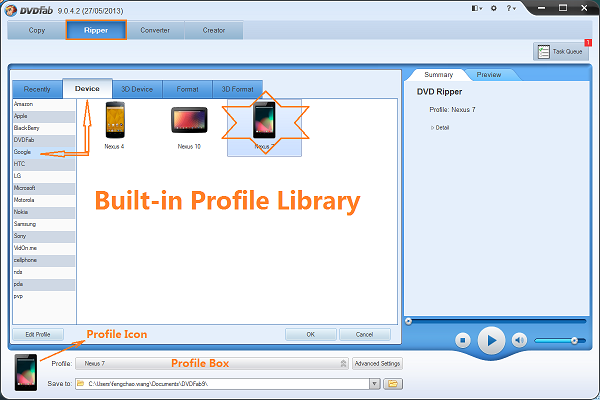Click the playback progress bar
The height and width of the screenshot is (400, 600).
[x=496, y=321]
